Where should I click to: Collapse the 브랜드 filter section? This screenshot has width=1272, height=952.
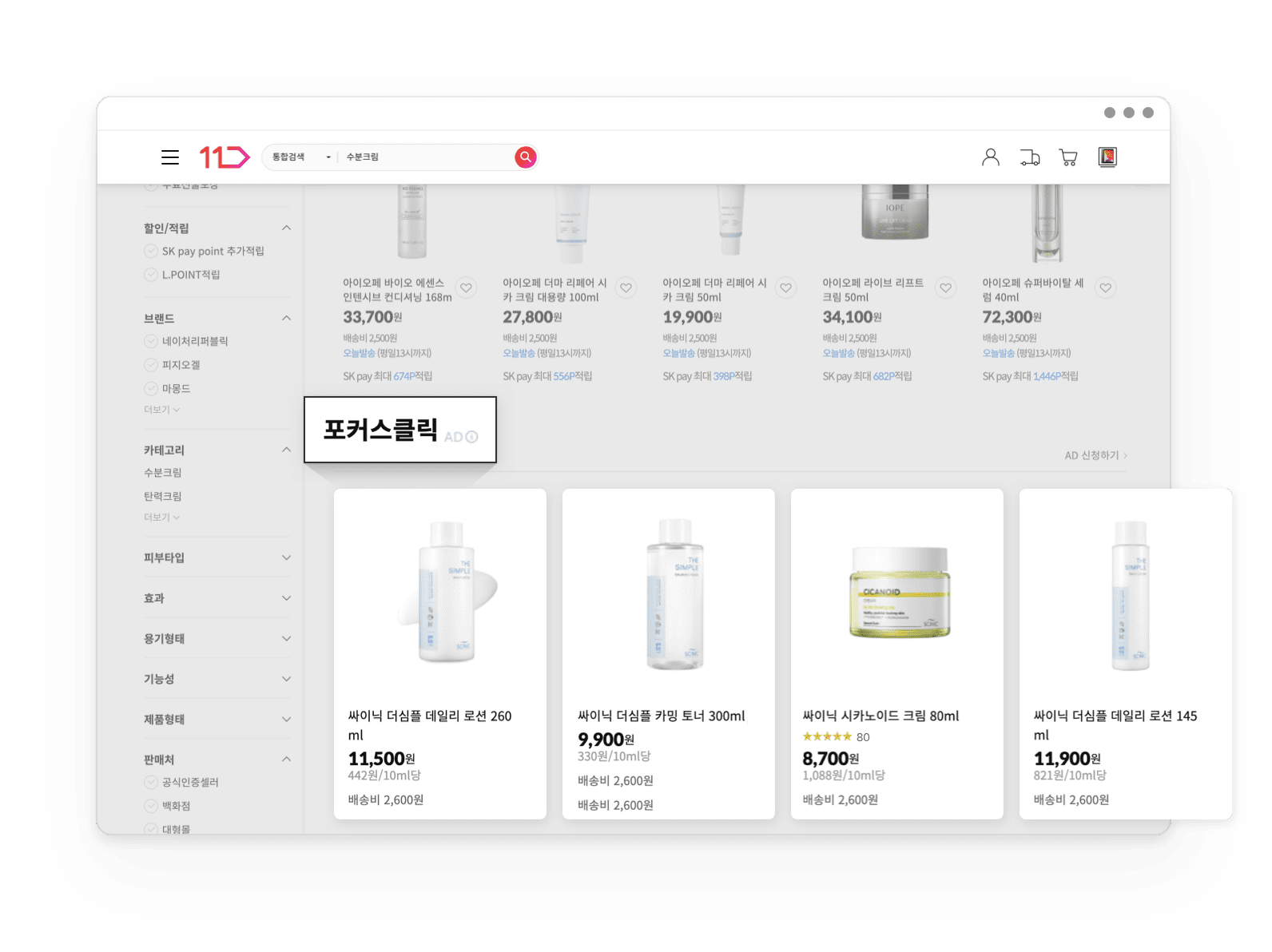[x=286, y=319]
